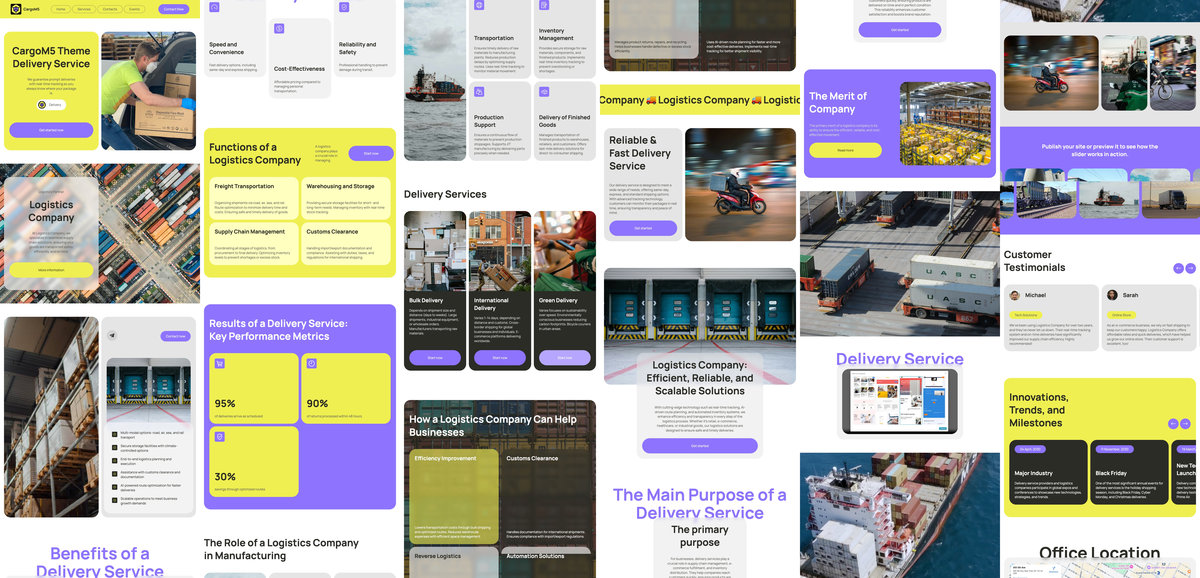This screenshot has width=1200, height=578.
Task: Select Home in the navigation bar
Action: coord(61,9)
